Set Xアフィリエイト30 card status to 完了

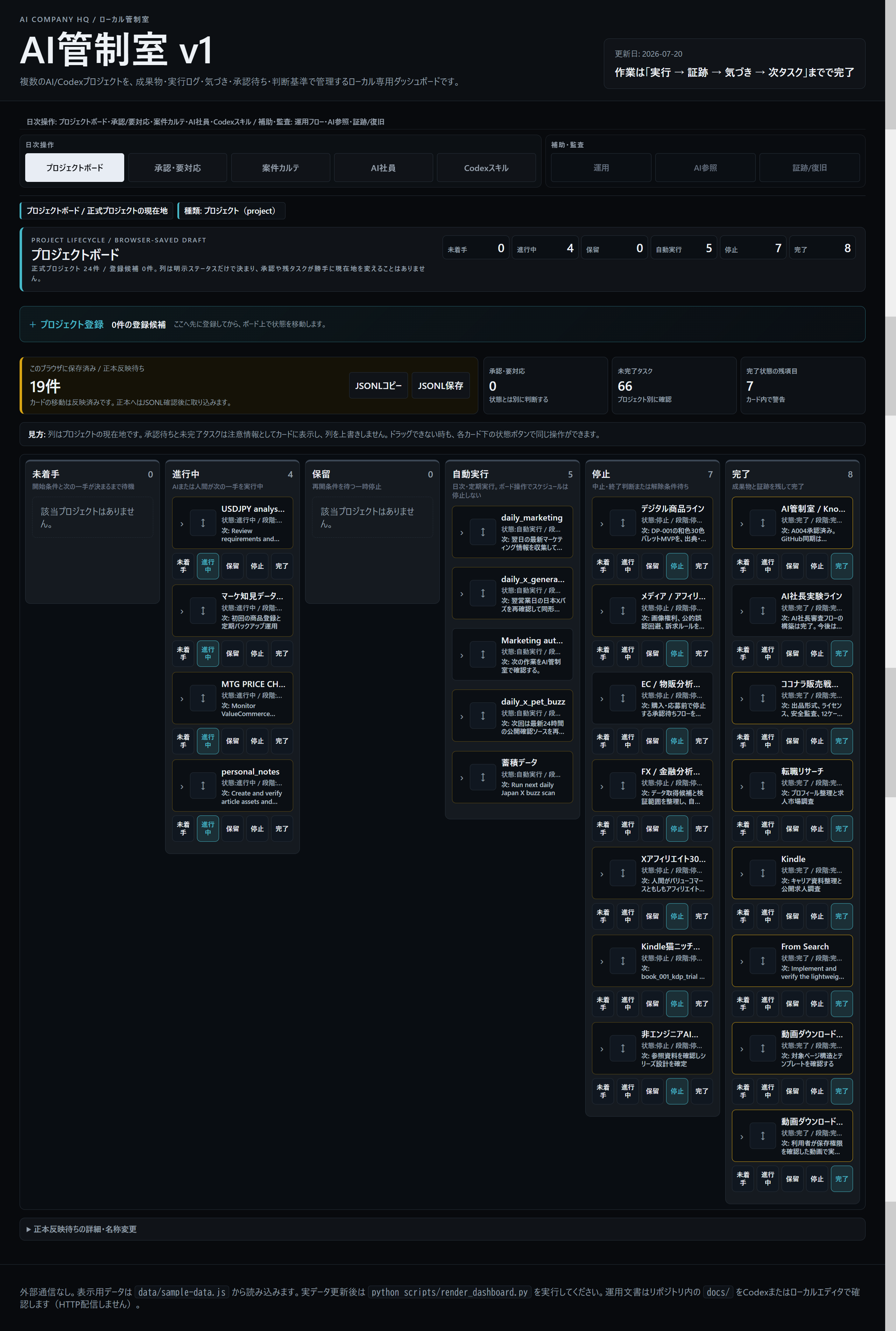pyautogui.click(x=702, y=916)
